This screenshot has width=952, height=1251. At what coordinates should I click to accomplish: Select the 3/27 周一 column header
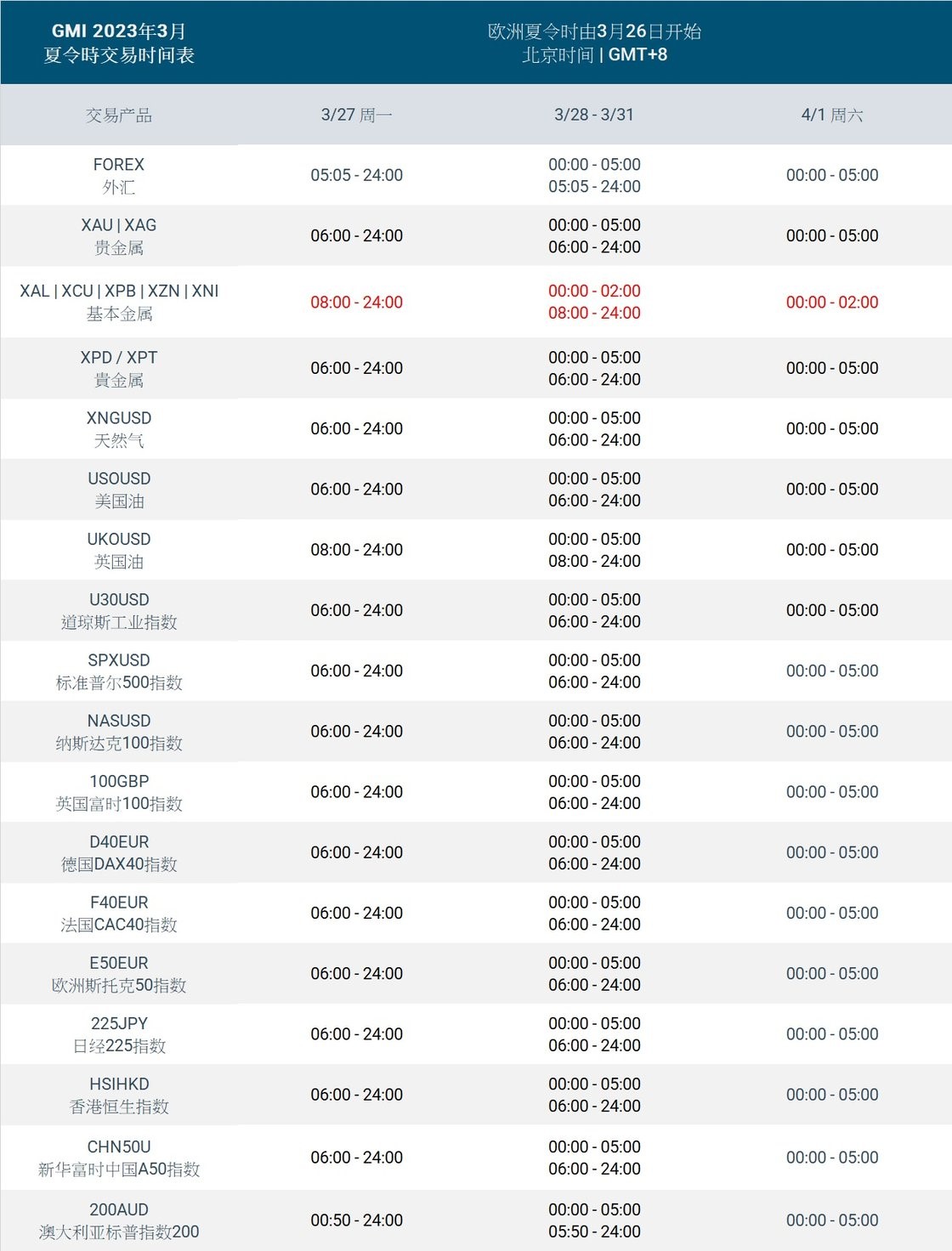pos(357,115)
